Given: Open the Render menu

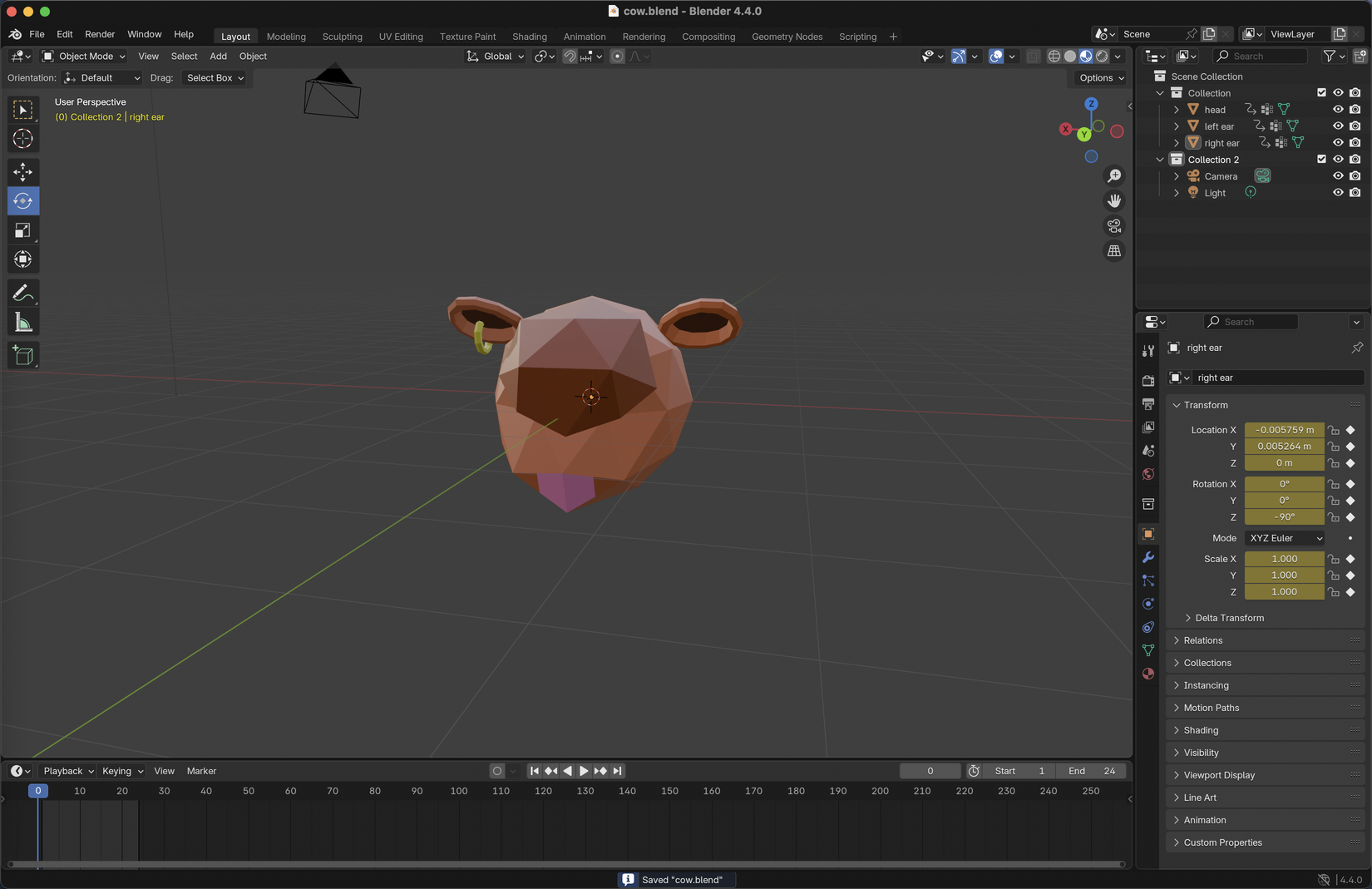Looking at the screenshot, I should 100,34.
